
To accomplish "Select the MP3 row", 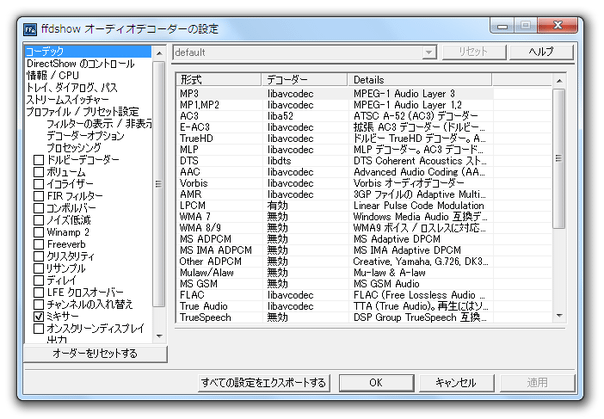I will click(x=335, y=94).
